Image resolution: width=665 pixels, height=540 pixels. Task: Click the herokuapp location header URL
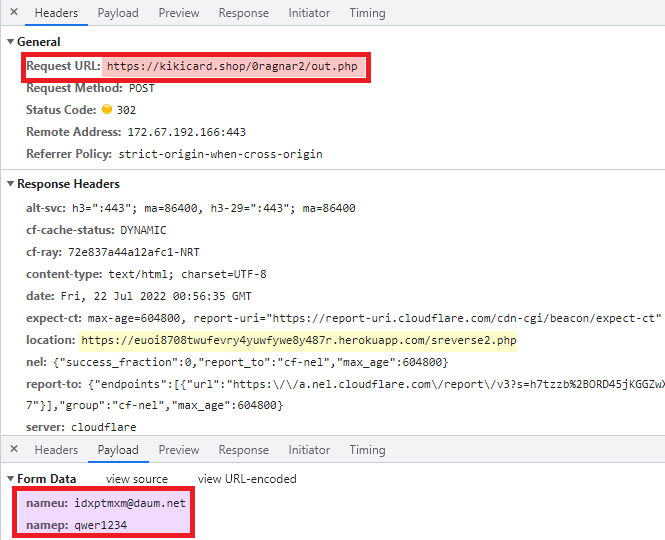point(298,341)
